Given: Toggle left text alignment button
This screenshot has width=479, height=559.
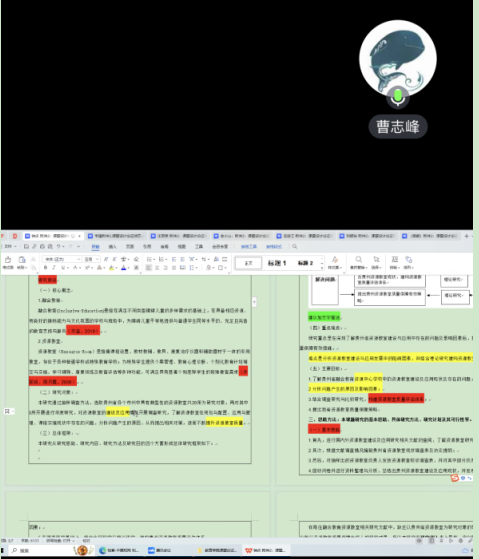Looking at the screenshot, I should [149, 268].
